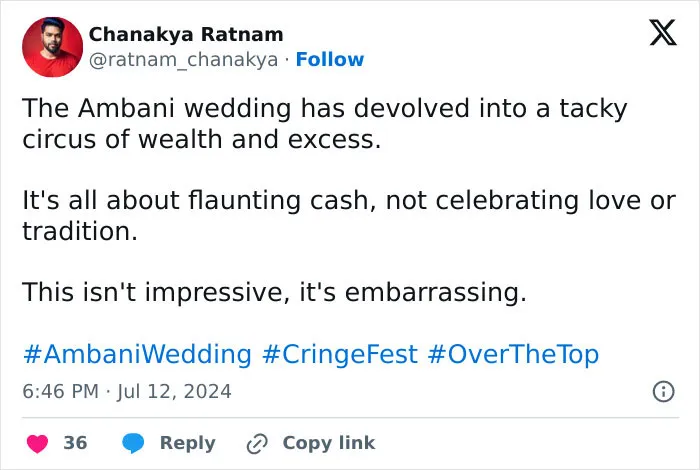
Task: Open the @ratnam_chanakya handle
Action: [x=183, y=59]
